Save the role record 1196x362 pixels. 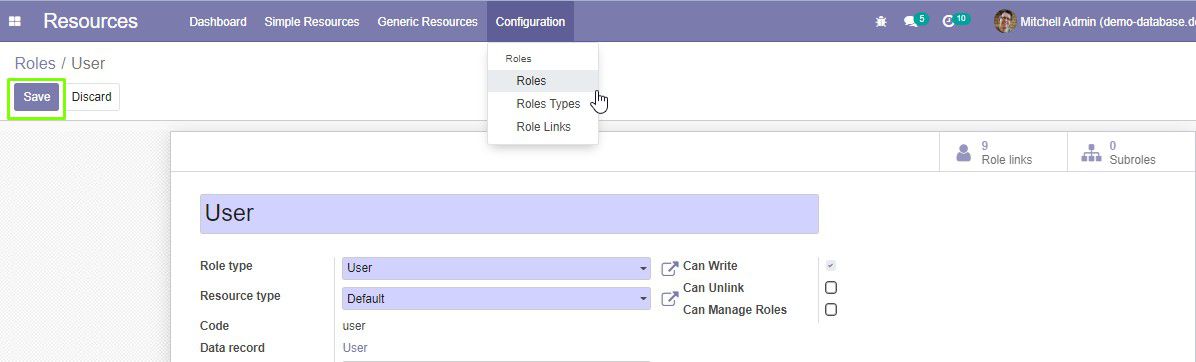pos(37,97)
